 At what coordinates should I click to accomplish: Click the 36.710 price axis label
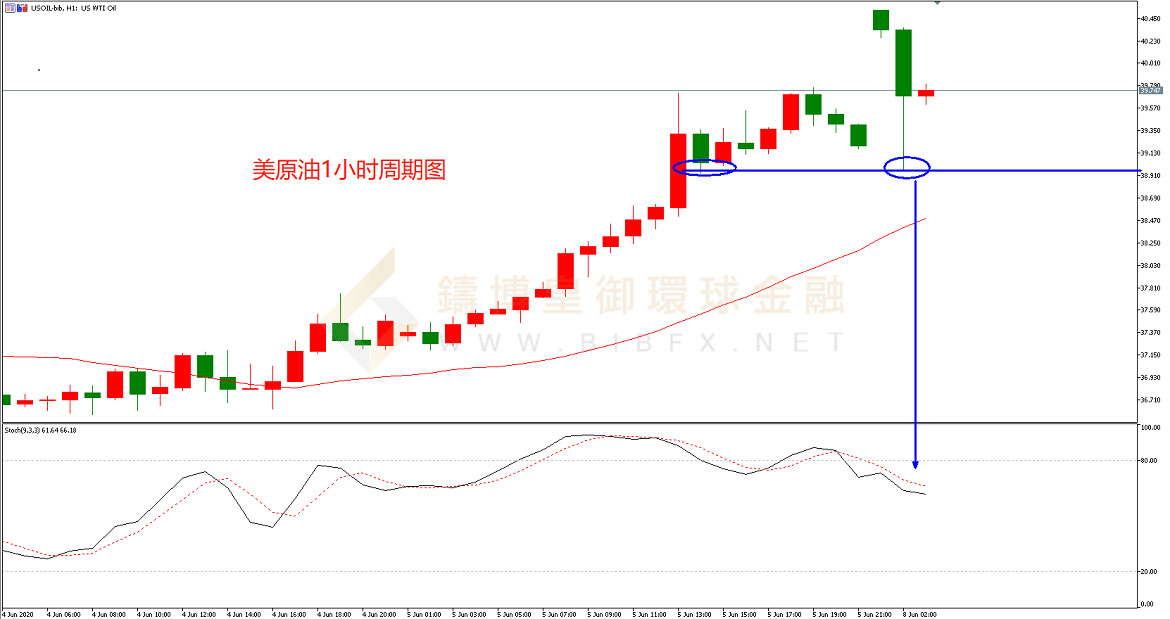[x=1150, y=400]
